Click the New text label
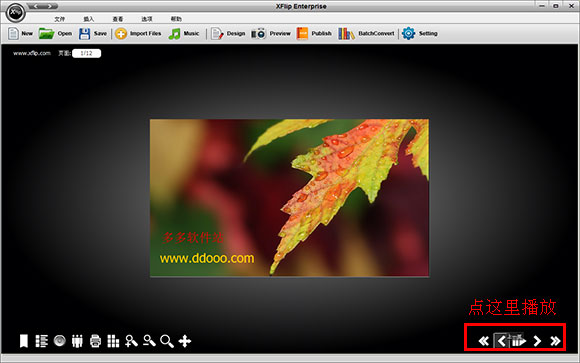580x363 pixels. click(27, 34)
